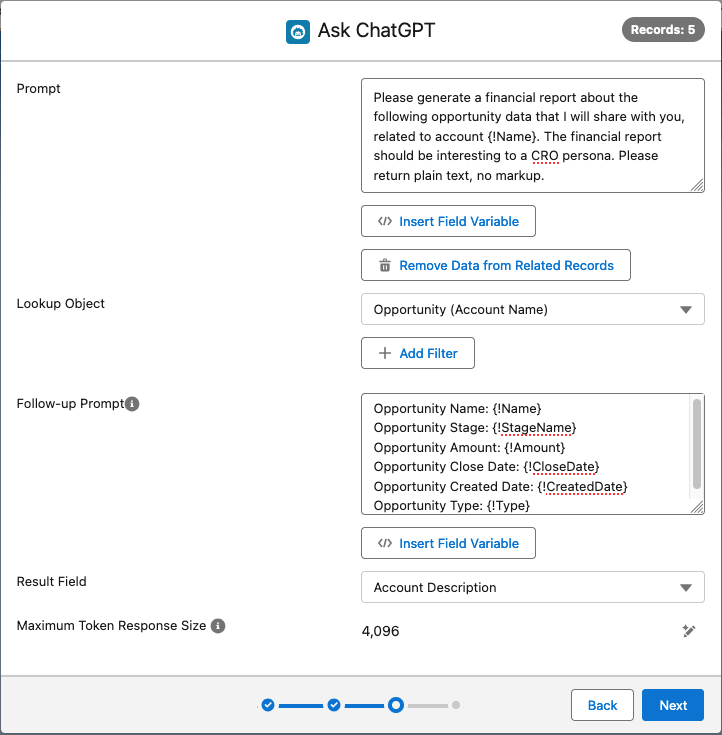
Task: Click the info icon beside Follow-up Prompt
Action: pos(132,404)
